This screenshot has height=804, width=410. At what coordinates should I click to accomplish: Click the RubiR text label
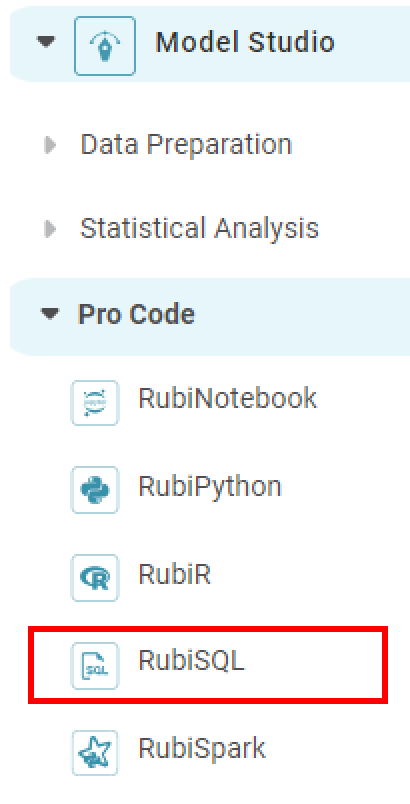click(174, 575)
